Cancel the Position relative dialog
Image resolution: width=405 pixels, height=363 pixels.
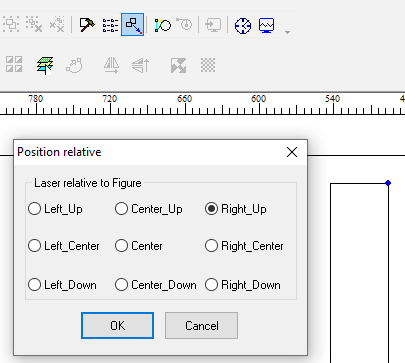(x=202, y=325)
